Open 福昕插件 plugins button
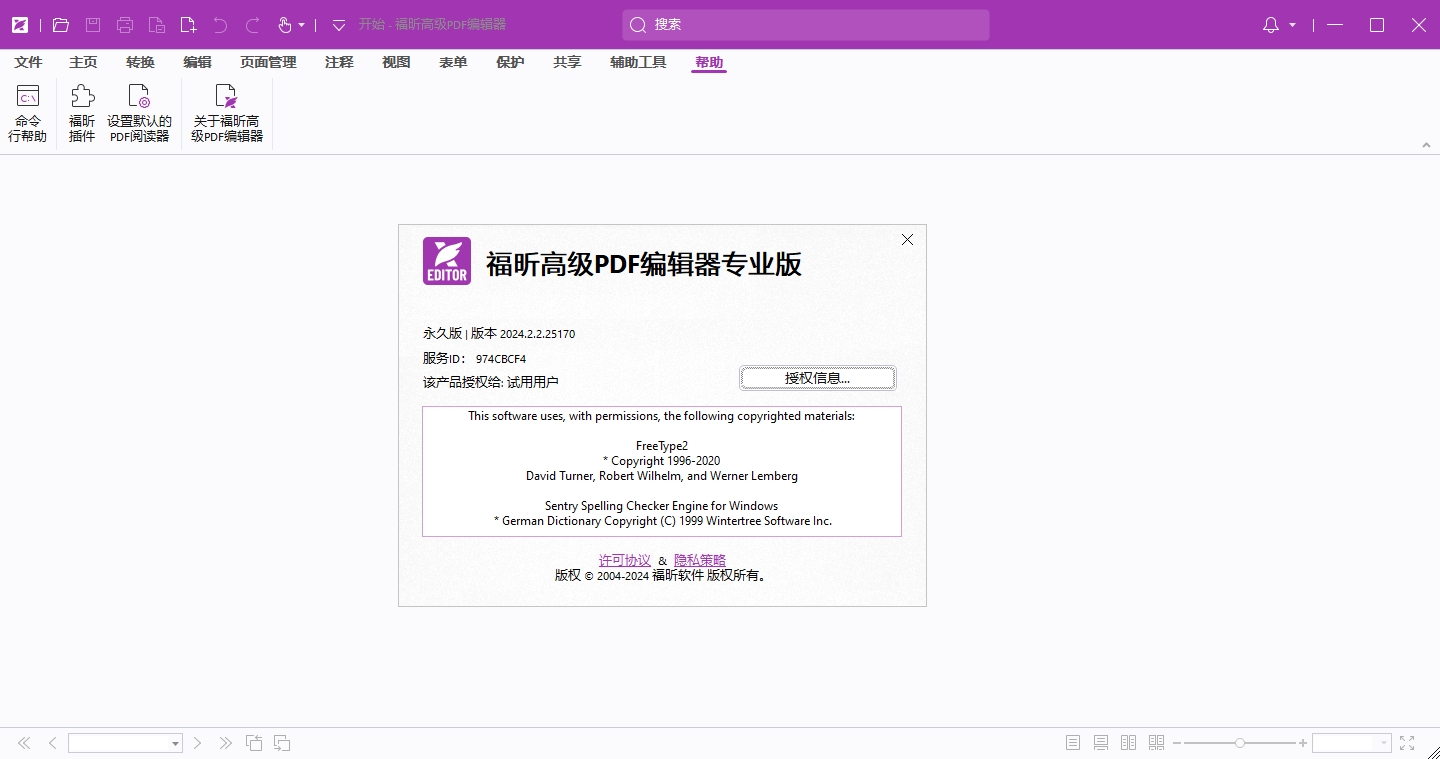Viewport: 1440px width, 759px height. click(x=82, y=113)
